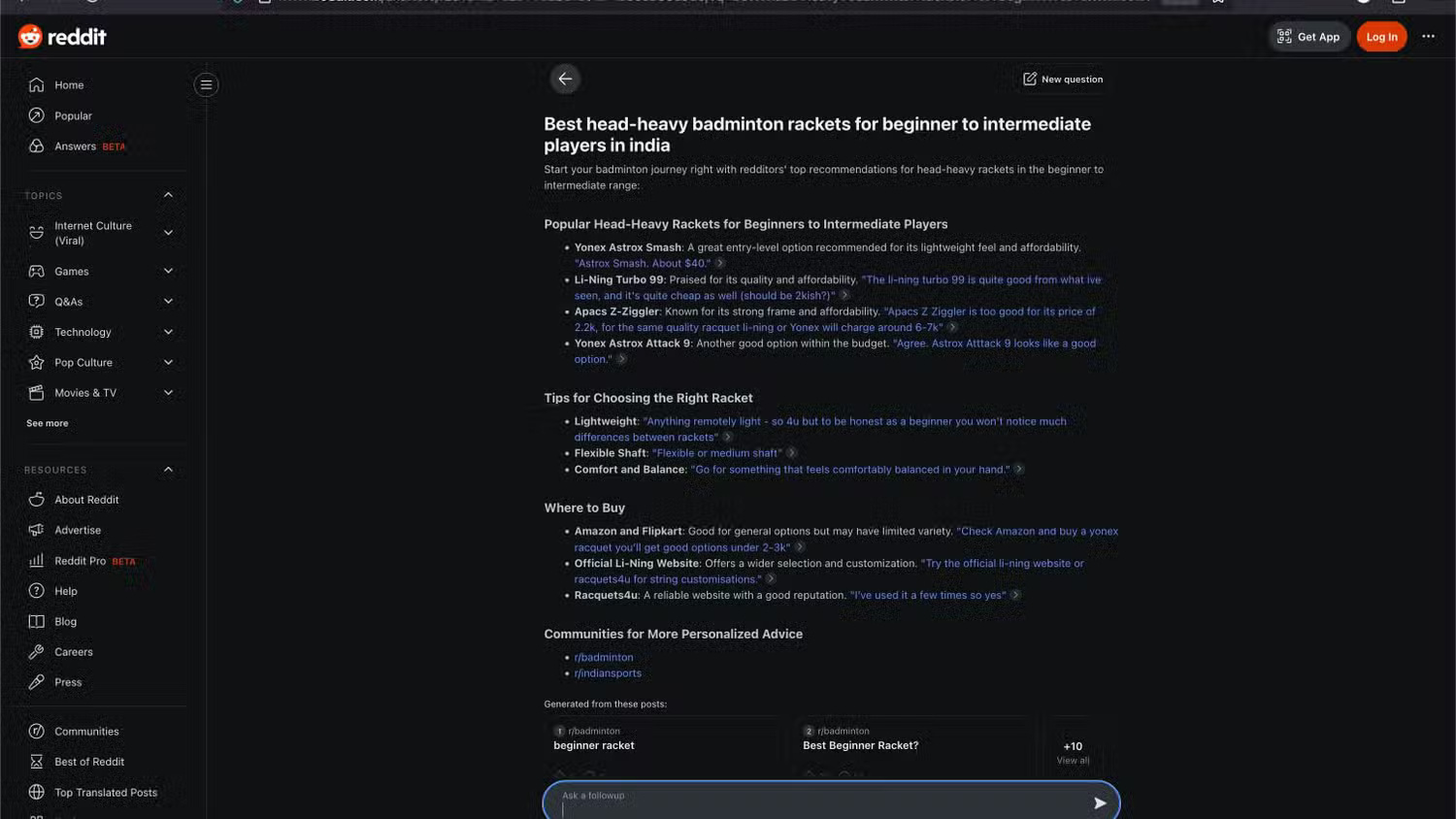The width and height of the screenshot is (1456, 819).
Task: Open About Reddit via its sidebar icon
Action: tap(35, 499)
